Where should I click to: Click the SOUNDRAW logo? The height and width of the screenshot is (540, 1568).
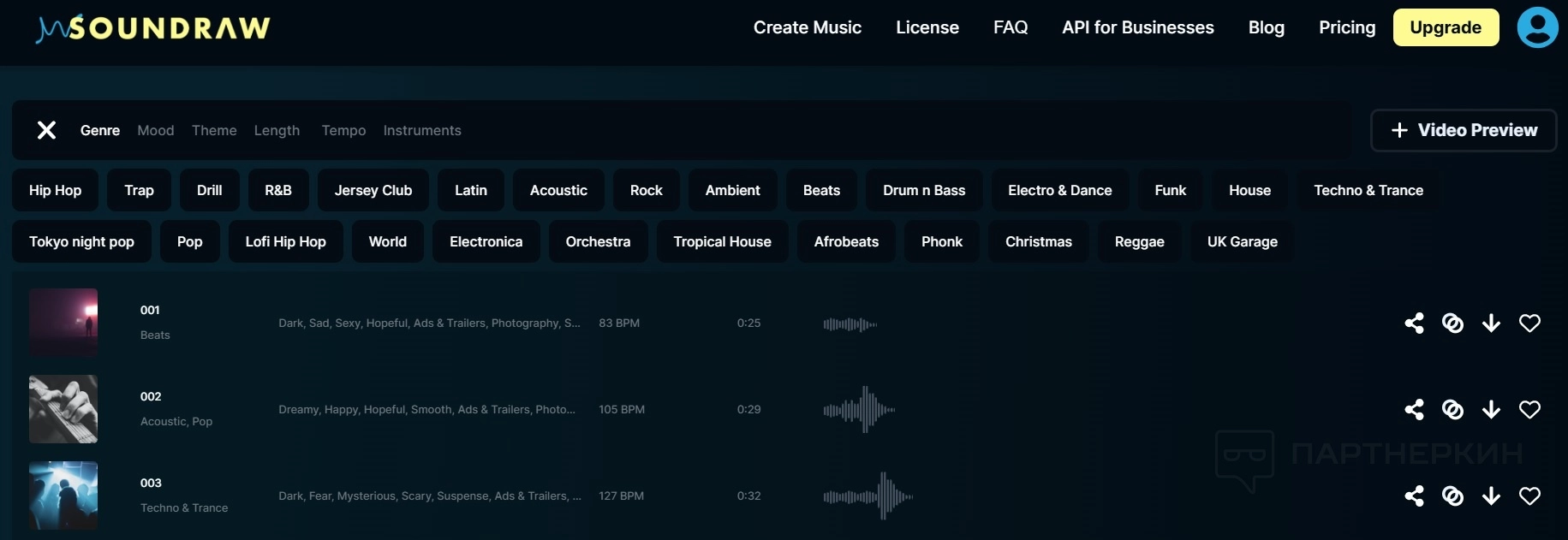(153, 28)
